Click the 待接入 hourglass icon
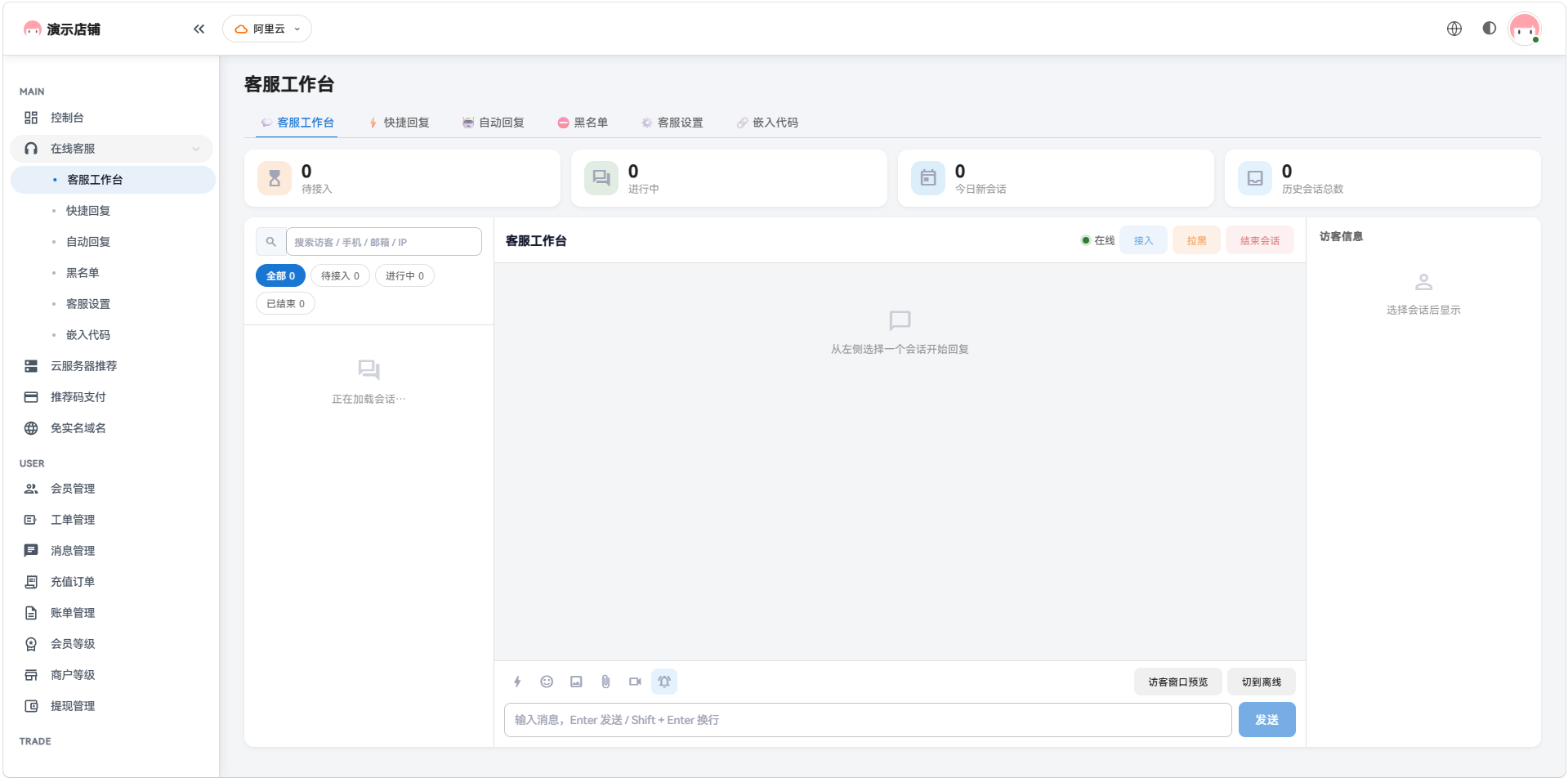 pyautogui.click(x=275, y=178)
